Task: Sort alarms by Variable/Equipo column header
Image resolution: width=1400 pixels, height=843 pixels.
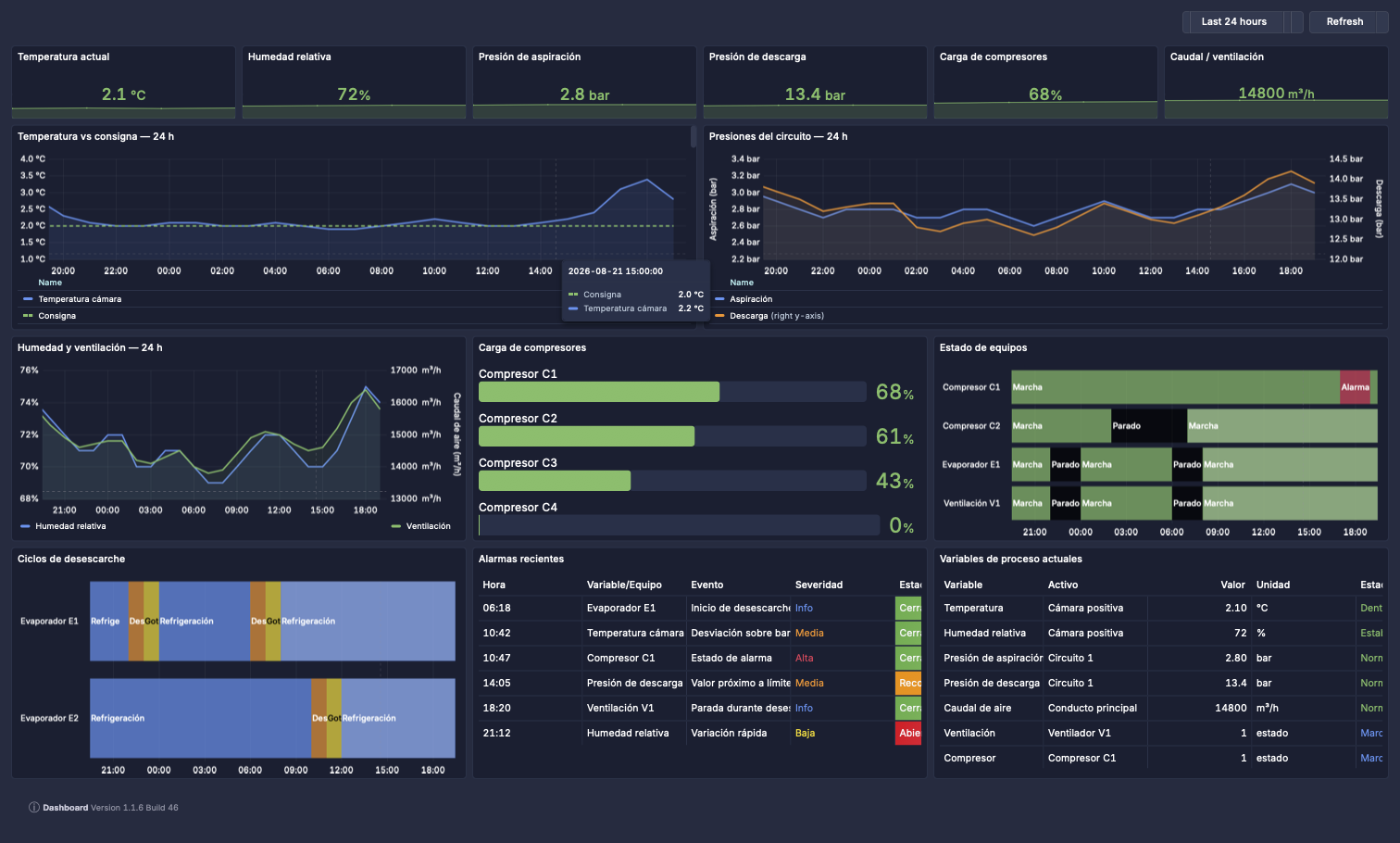Action: coord(624,585)
